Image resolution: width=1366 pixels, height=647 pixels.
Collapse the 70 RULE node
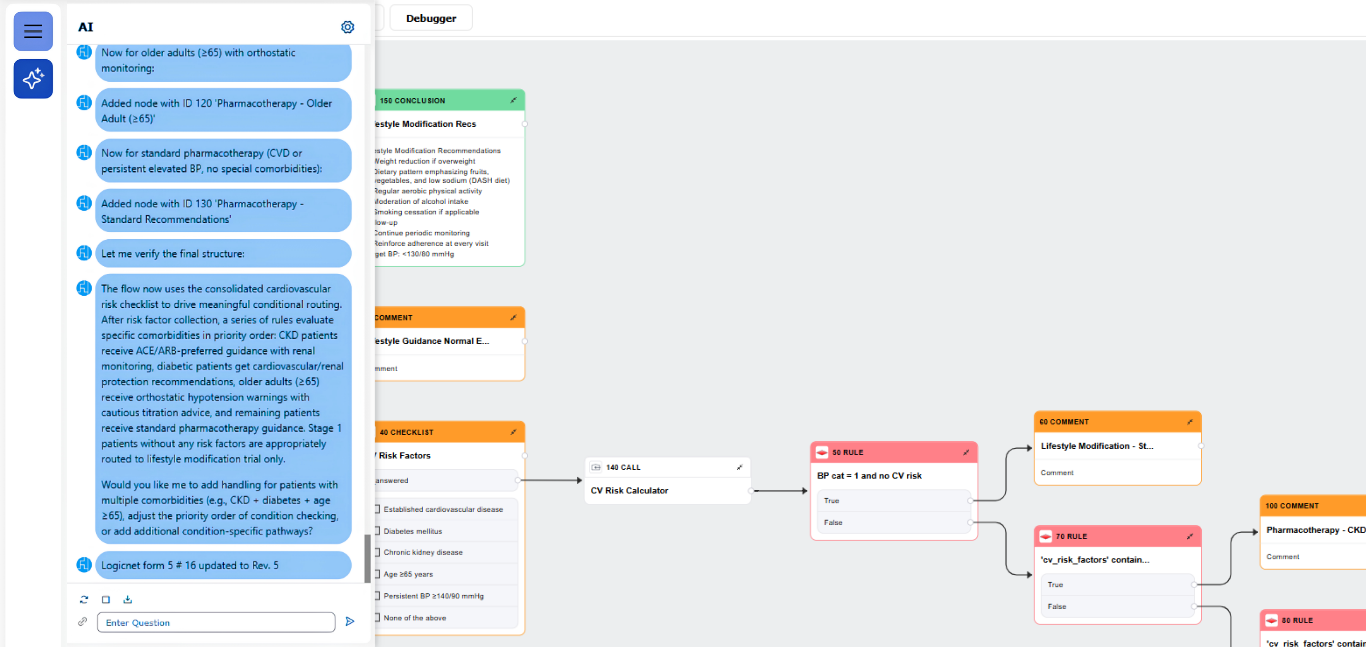(1190, 536)
